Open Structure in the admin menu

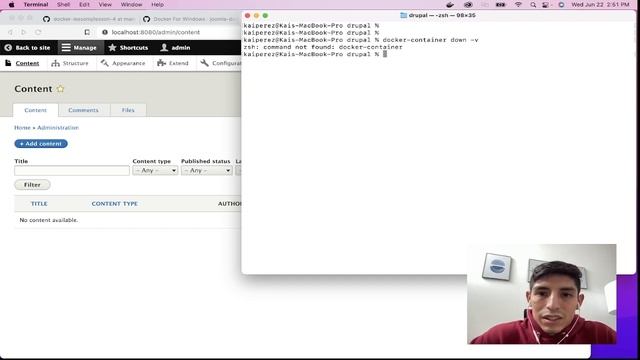70,63
